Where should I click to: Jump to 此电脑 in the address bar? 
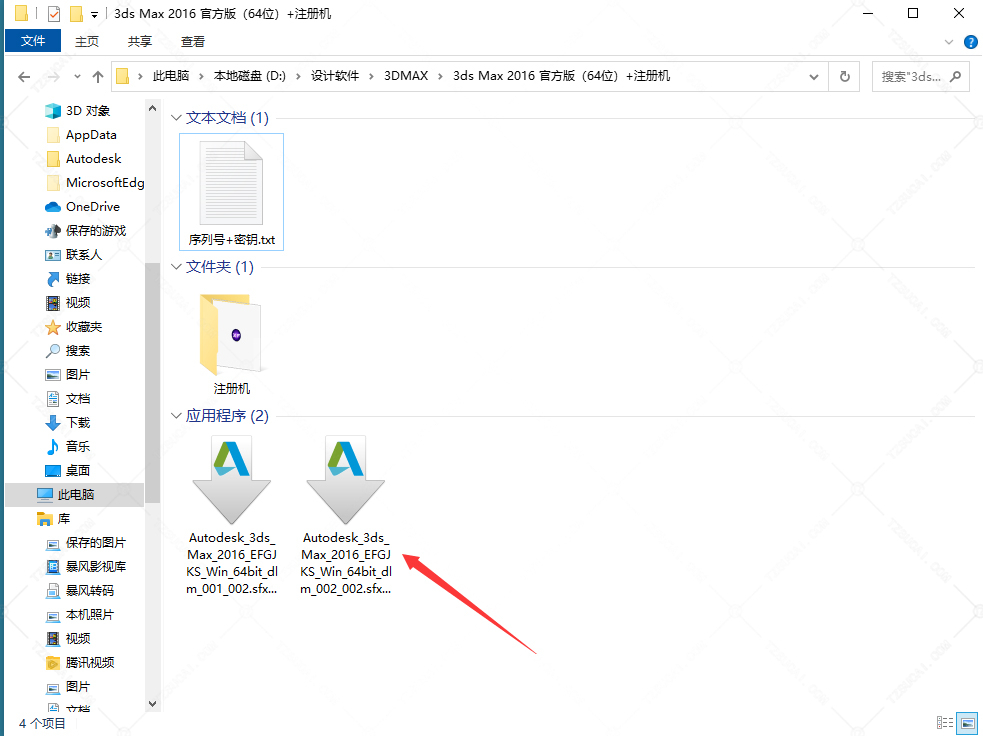click(x=171, y=76)
